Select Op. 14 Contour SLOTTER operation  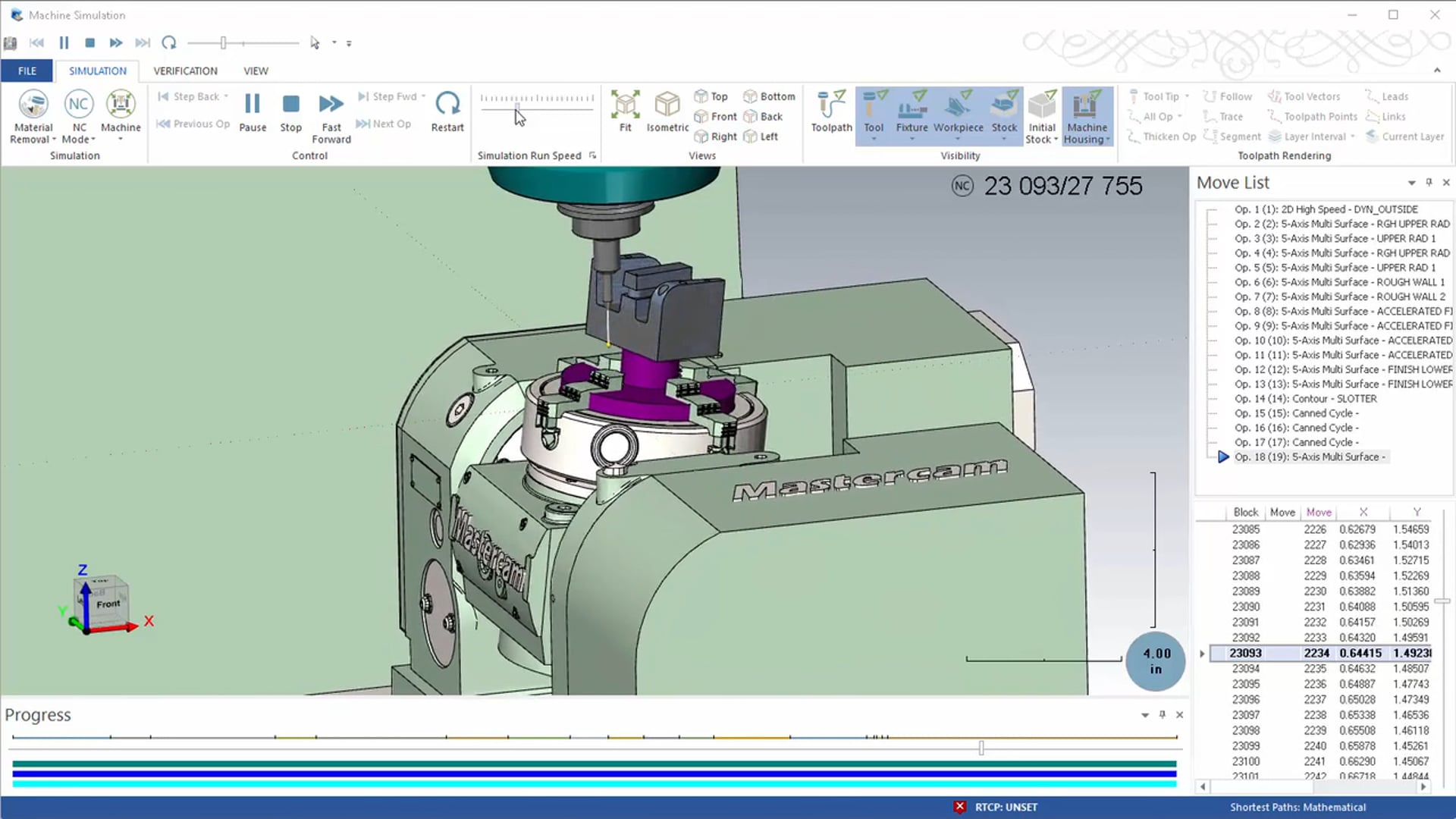(1305, 399)
